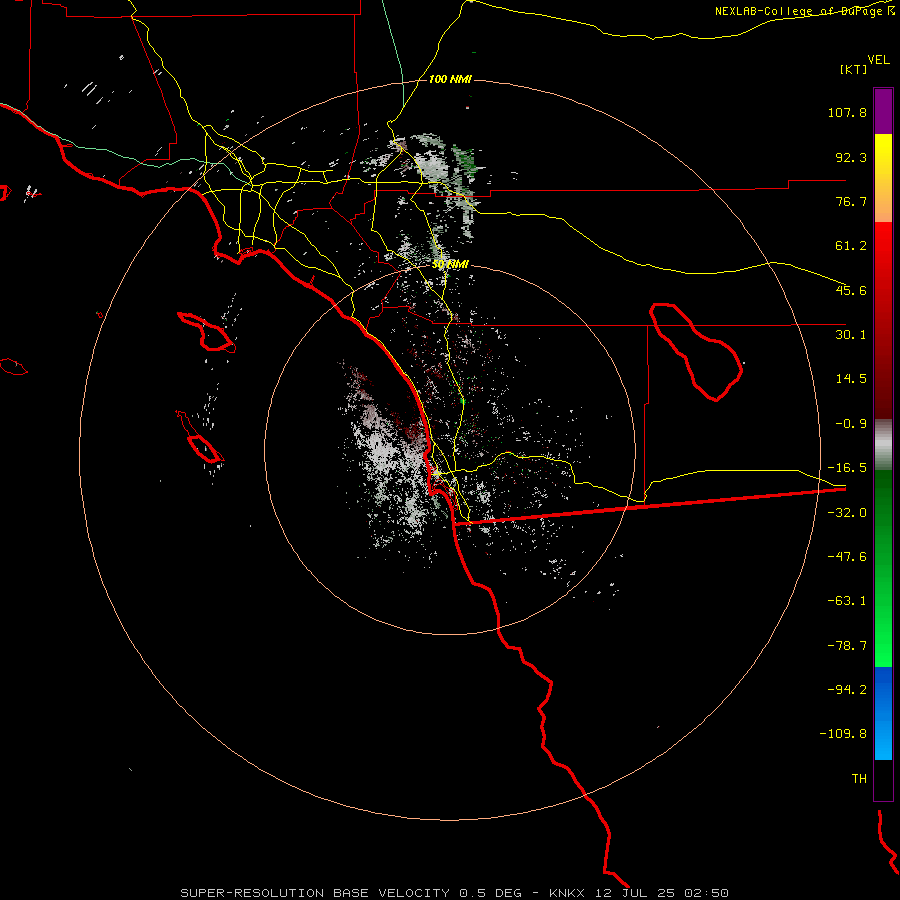The width and height of the screenshot is (900, 900).
Task: Select the -32.0 scale value
Action: click(x=847, y=512)
